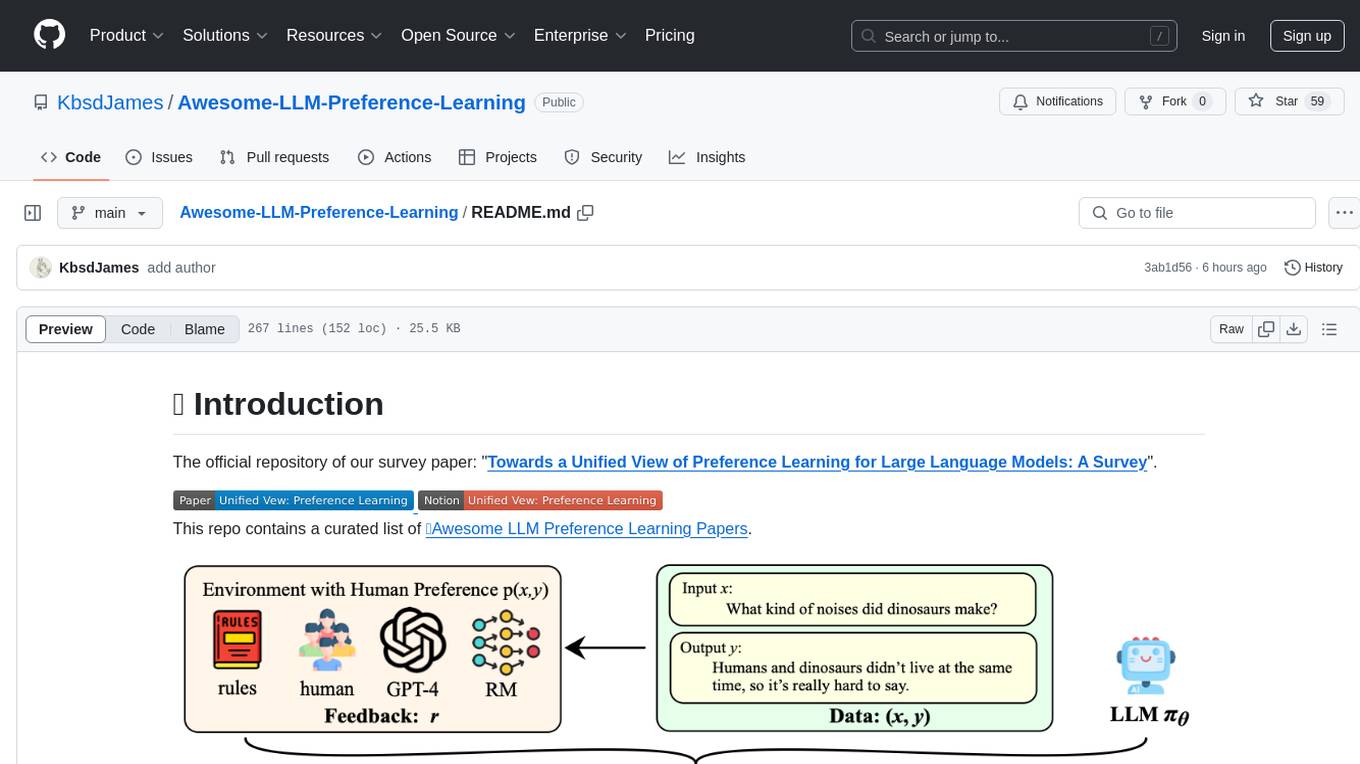The image size is (1360, 764).
Task: Open the Actions tab
Action: (394, 157)
